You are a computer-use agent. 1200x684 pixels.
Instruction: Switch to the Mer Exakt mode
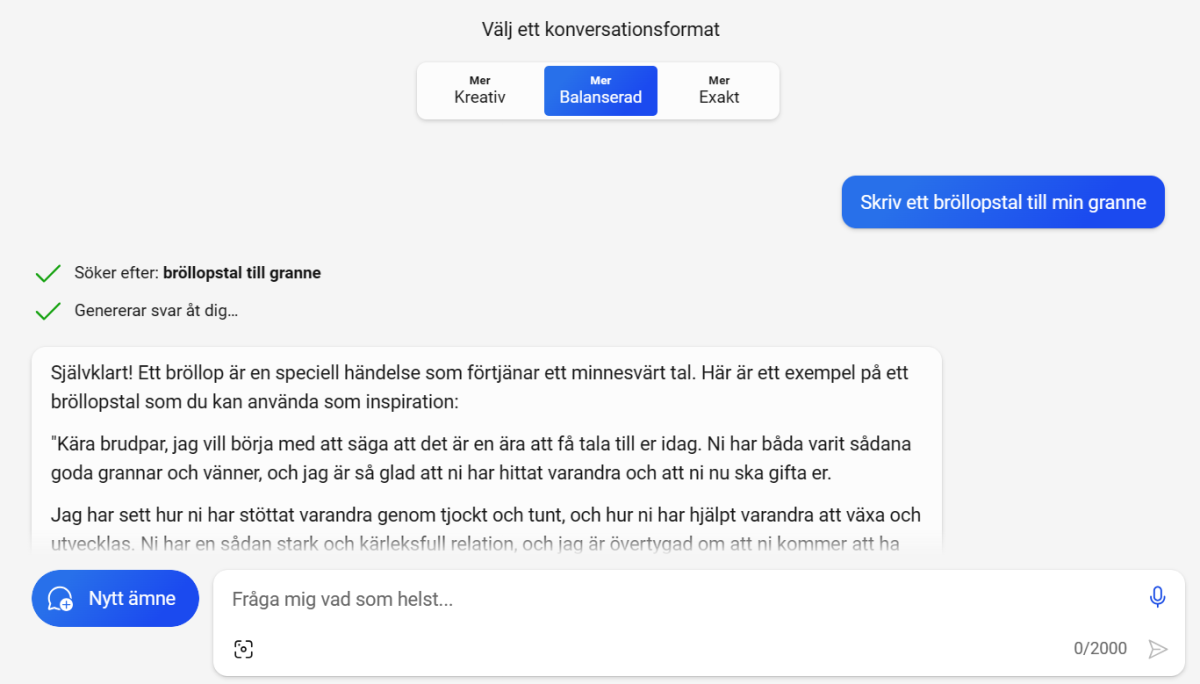click(719, 90)
